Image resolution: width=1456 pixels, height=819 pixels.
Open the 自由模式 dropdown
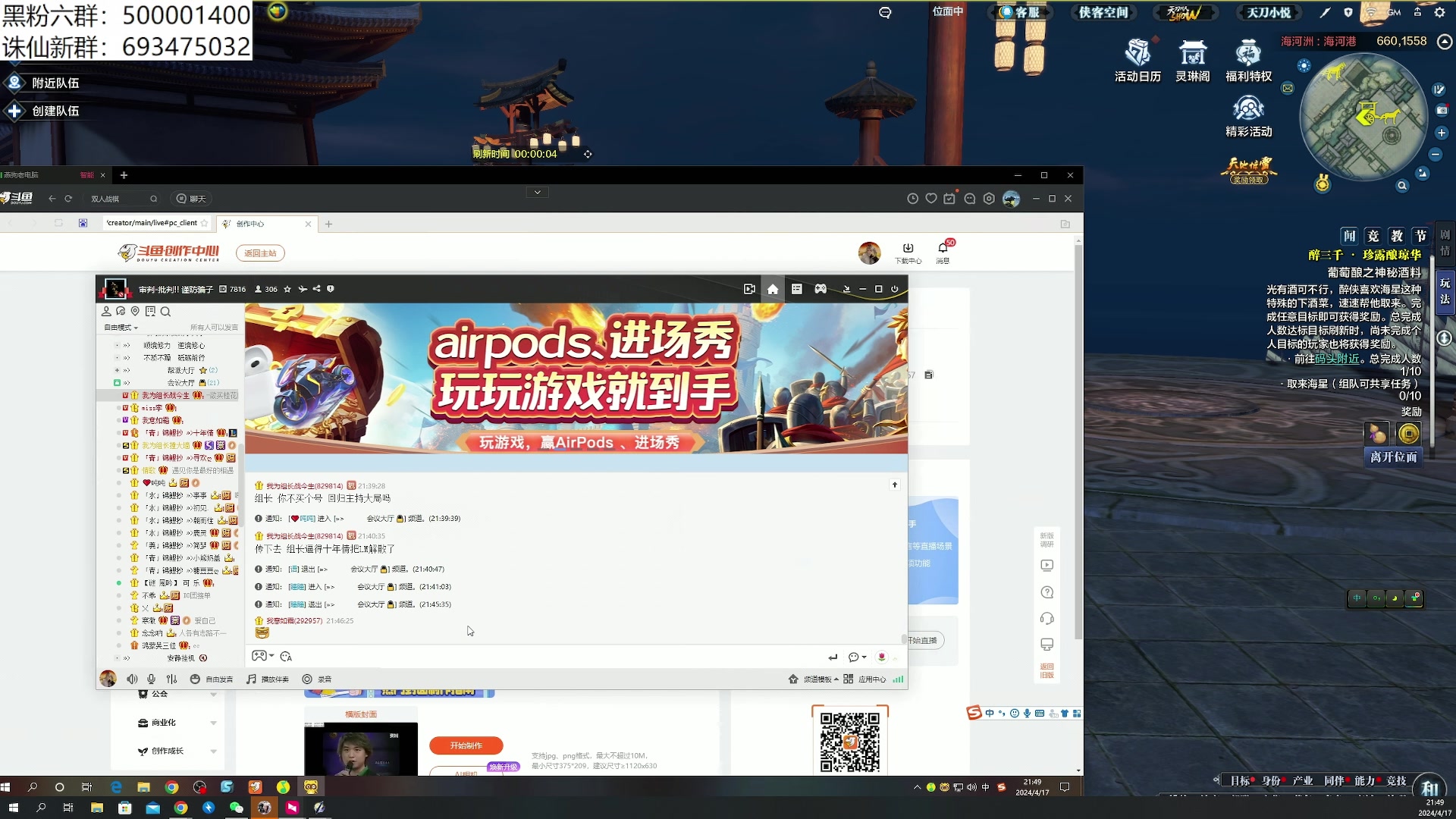point(120,328)
